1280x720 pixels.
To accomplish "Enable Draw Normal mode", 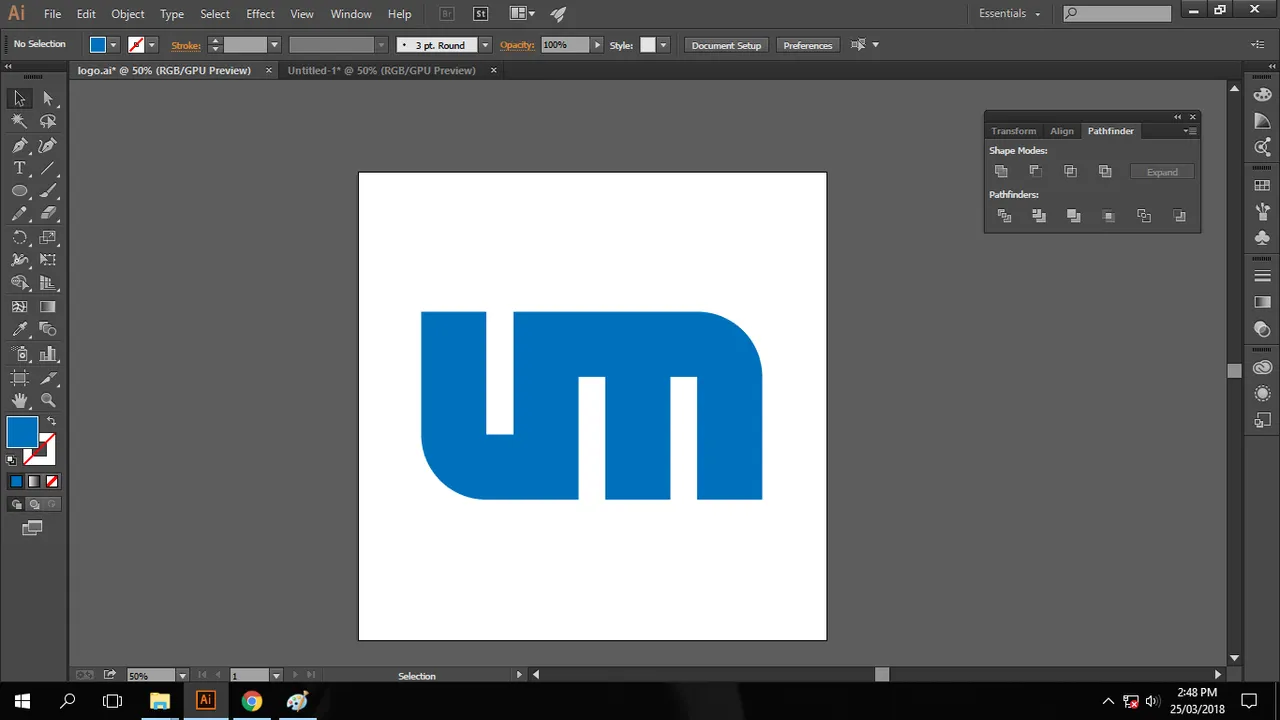I will click(17, 504).
